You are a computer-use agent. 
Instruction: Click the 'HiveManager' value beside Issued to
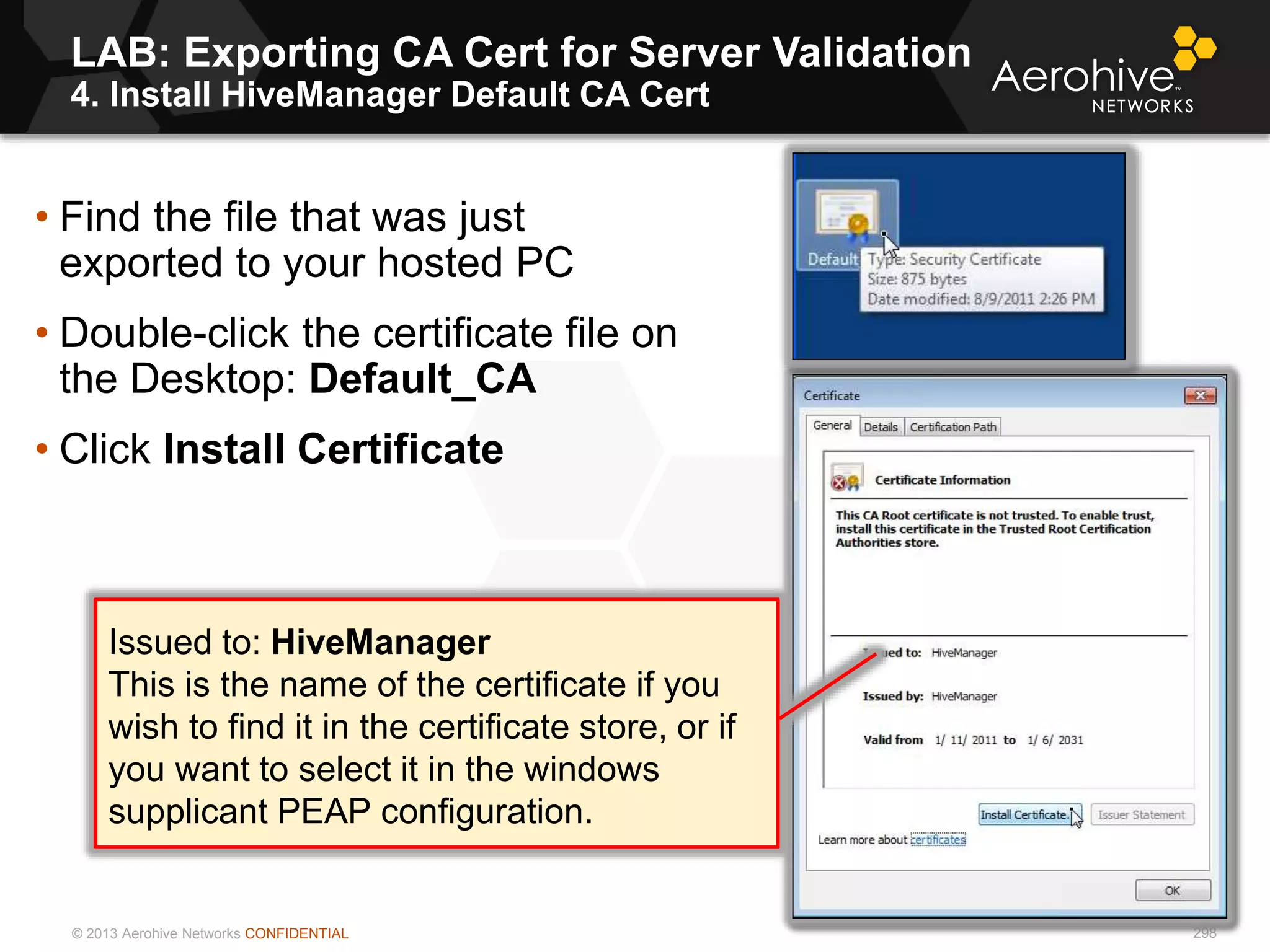[x=964, y=653]
